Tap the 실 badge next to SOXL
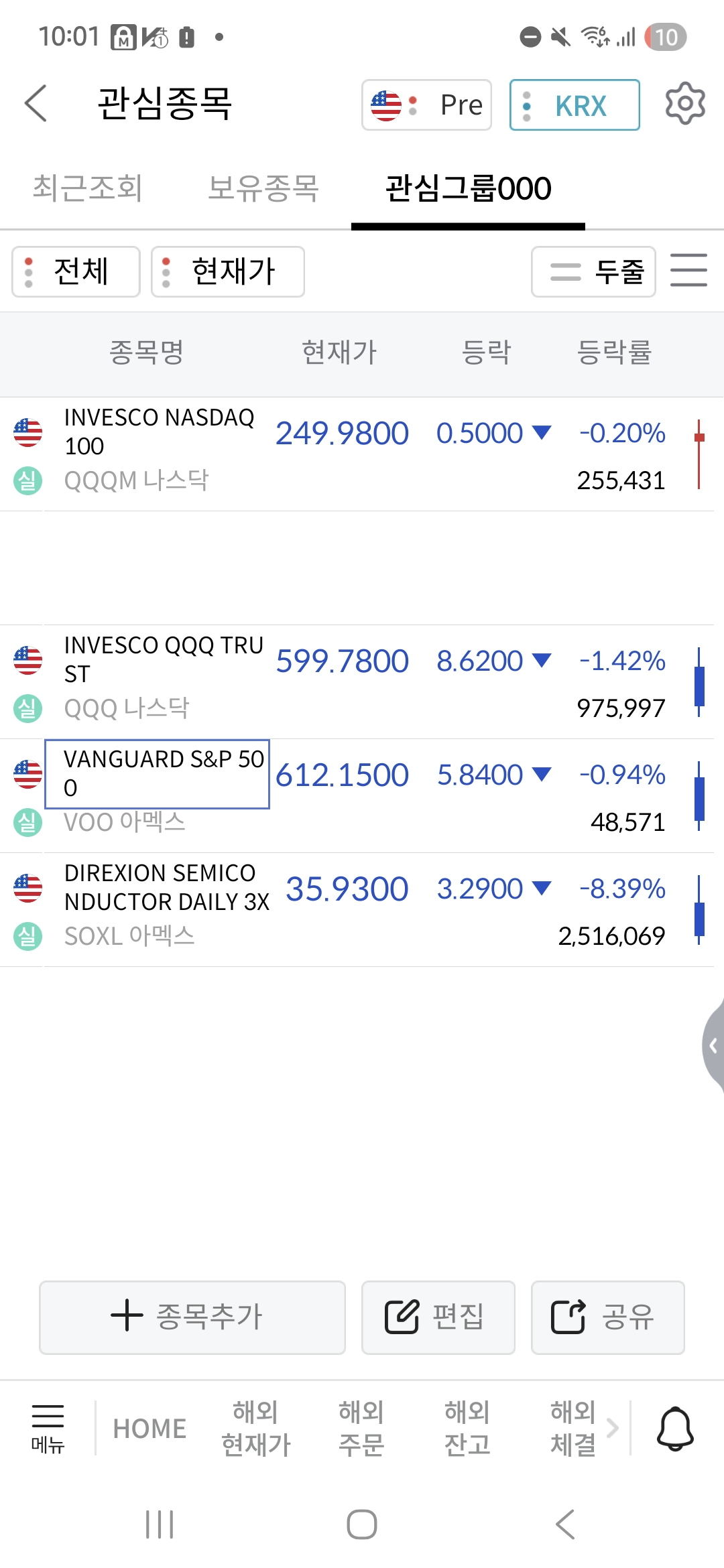The image size is (724, 1568). 28,936
